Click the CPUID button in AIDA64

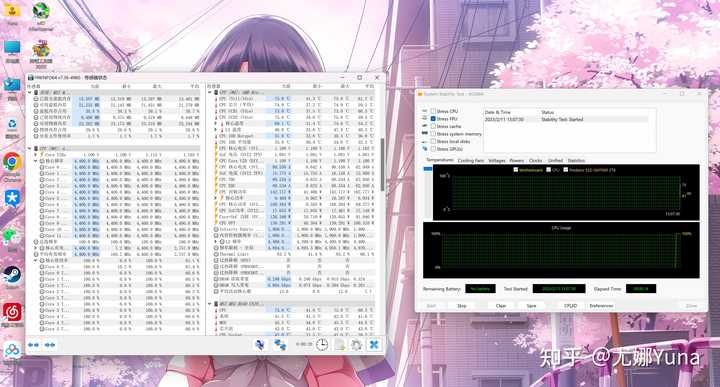coord(570,306)
